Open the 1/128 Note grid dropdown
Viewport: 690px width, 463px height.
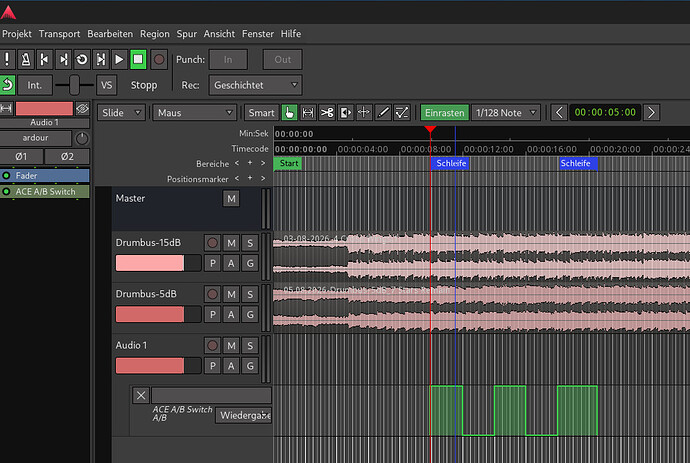tap(506, 113)
